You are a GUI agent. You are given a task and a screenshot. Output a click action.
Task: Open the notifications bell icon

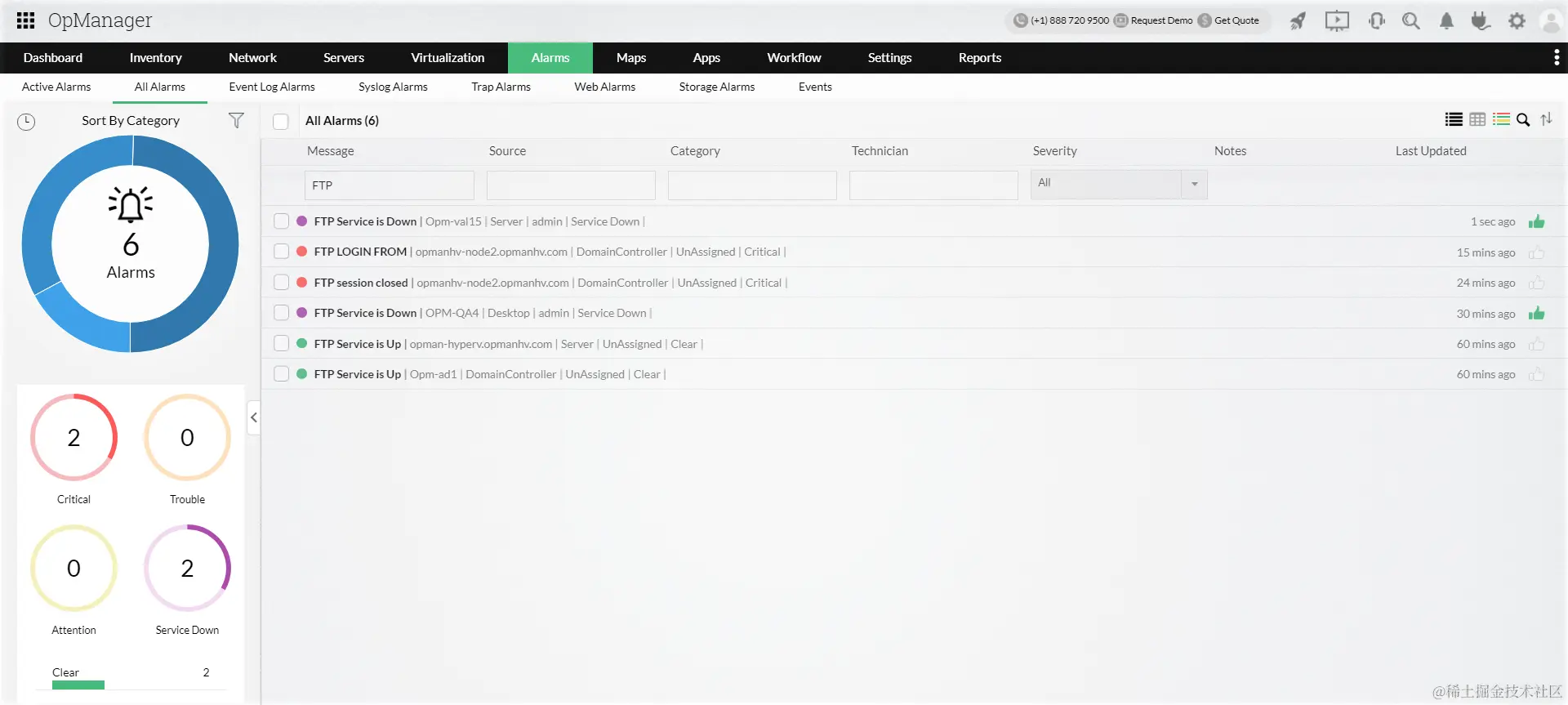point(1446,21)
